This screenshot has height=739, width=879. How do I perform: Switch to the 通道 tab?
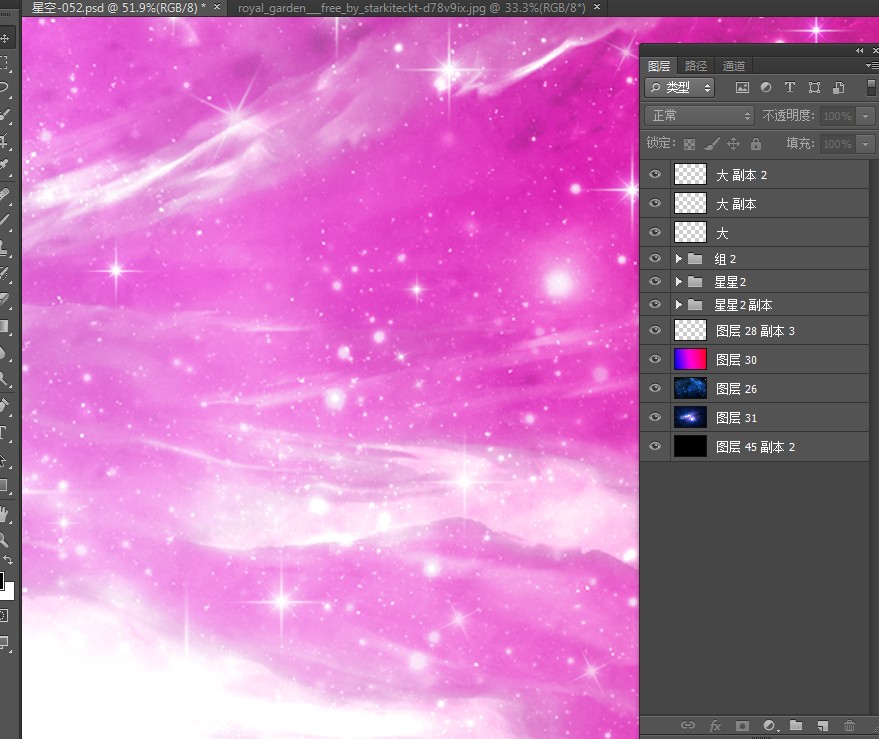(x=733, y=66)
